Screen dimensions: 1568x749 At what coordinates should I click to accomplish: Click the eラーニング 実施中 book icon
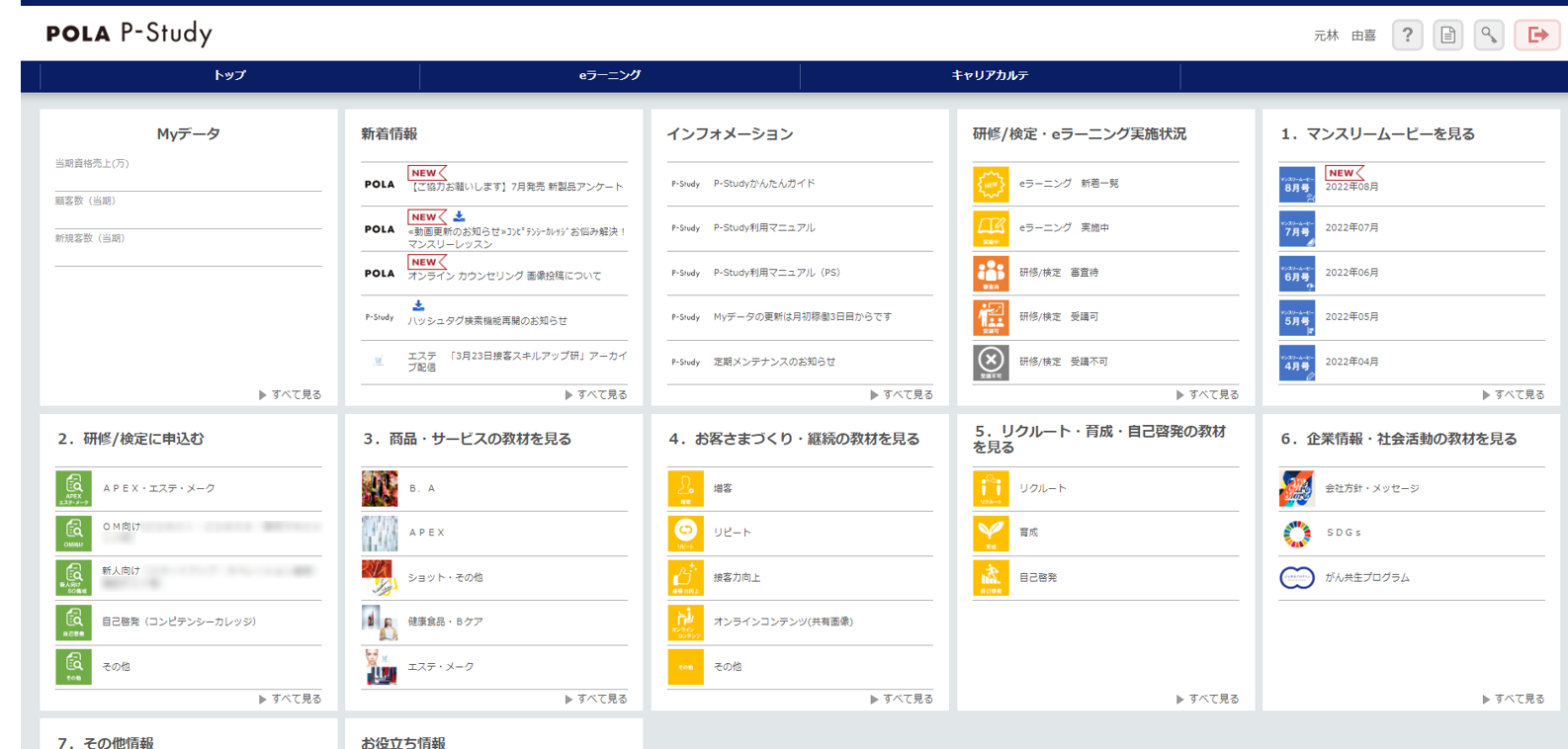[x=991, y=228]
